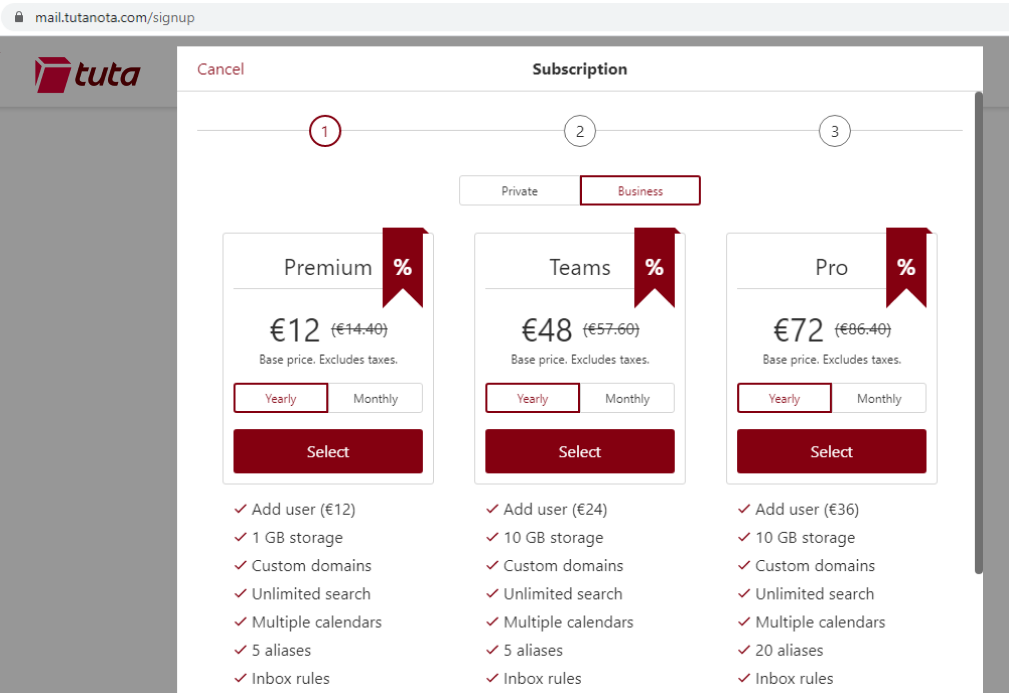Jump to step 2 in wizard
Screen dimensions: 1009x693
click(x=579, y=131)
